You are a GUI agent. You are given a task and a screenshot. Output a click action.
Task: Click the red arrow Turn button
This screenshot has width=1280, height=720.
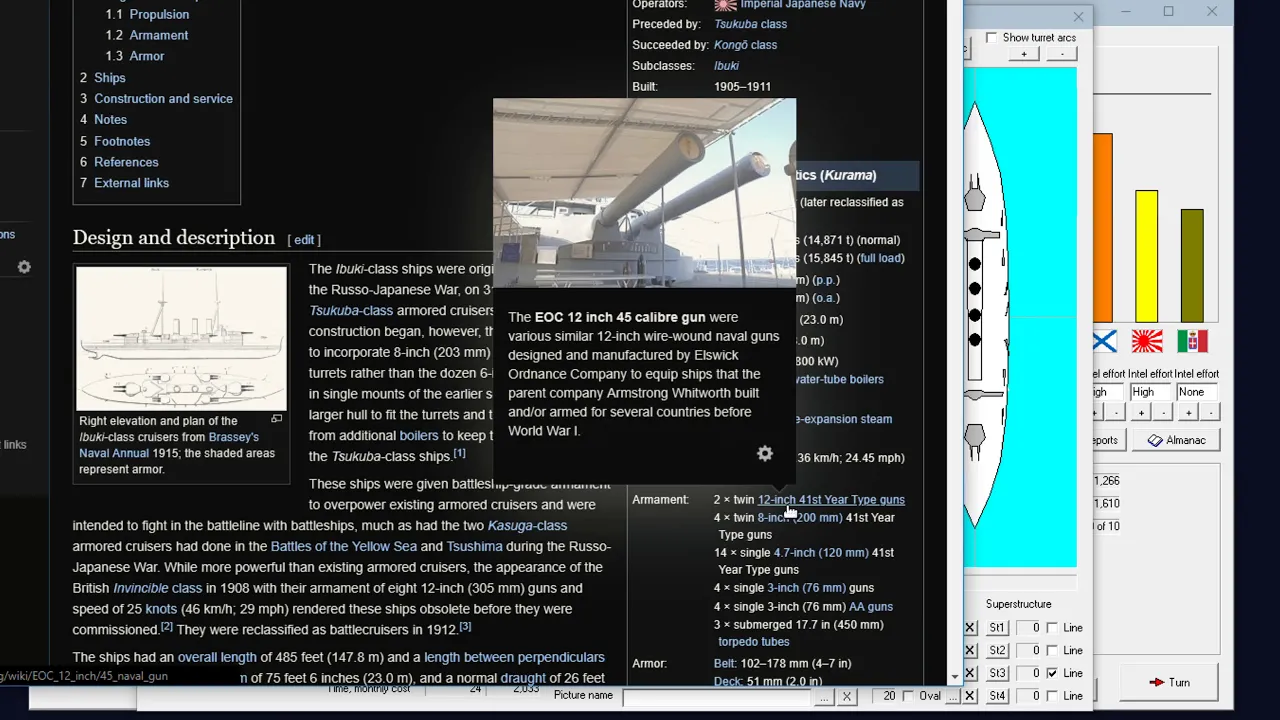click(x=1169, y=682)
